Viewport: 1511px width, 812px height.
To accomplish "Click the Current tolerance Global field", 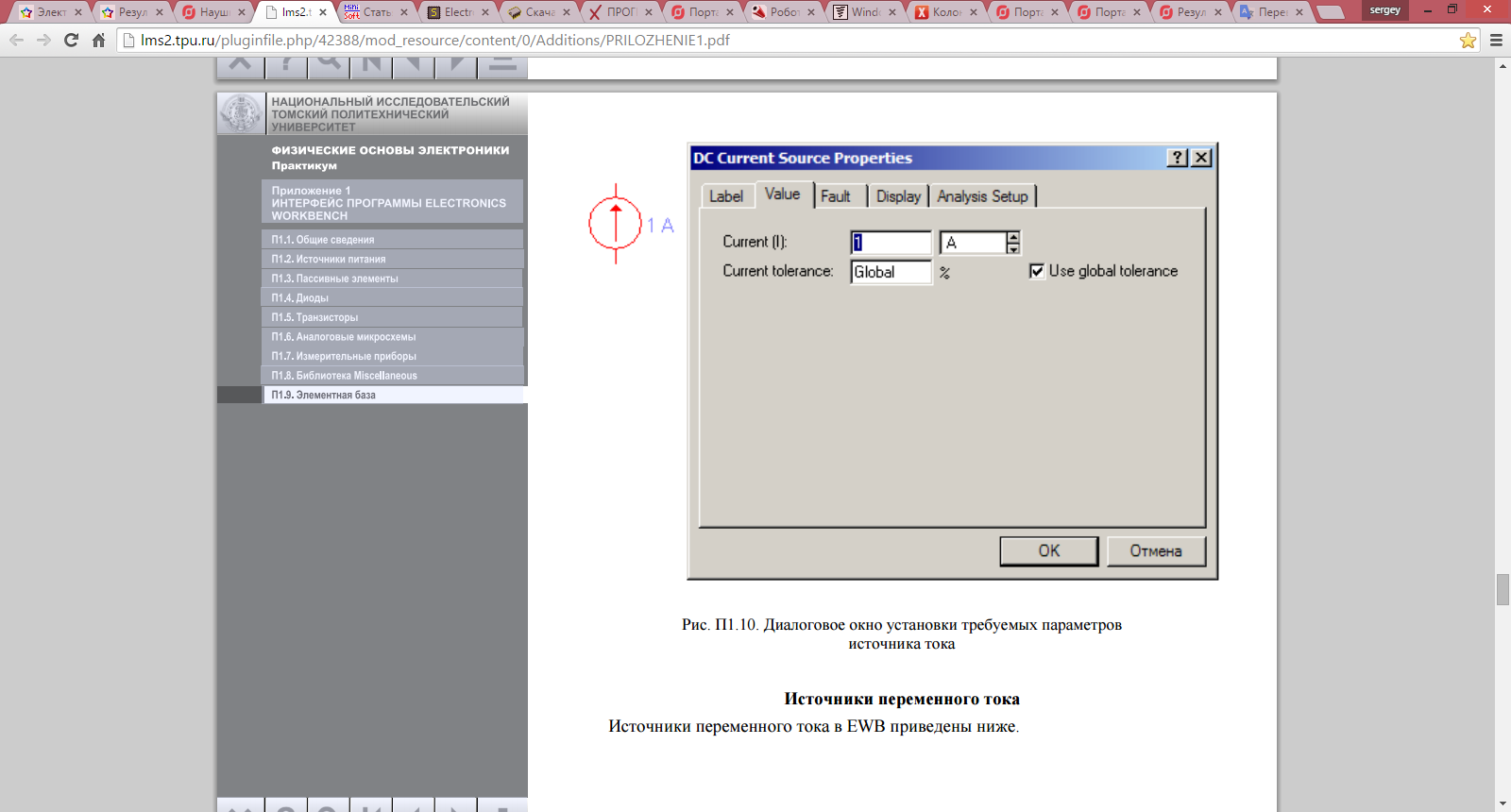I will (891, 272).
